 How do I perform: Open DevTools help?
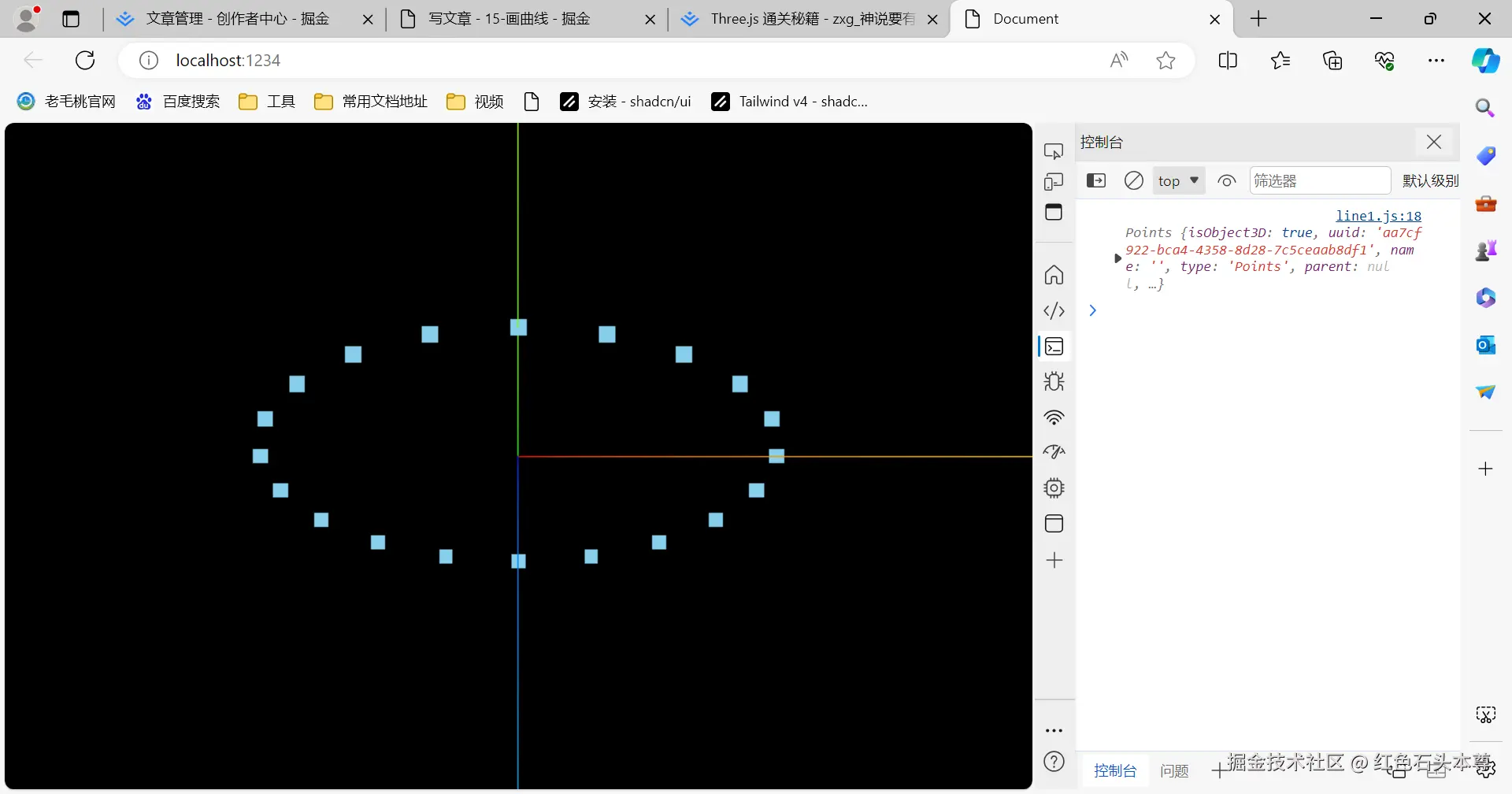[1054, 762]
